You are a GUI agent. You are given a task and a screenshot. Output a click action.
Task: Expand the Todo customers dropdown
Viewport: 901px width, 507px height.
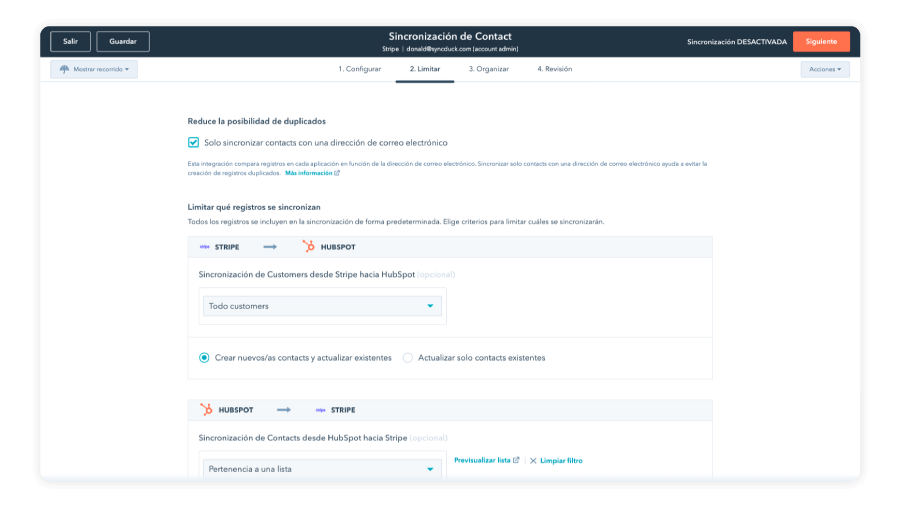pyautogui.click(x=322, y=306)
